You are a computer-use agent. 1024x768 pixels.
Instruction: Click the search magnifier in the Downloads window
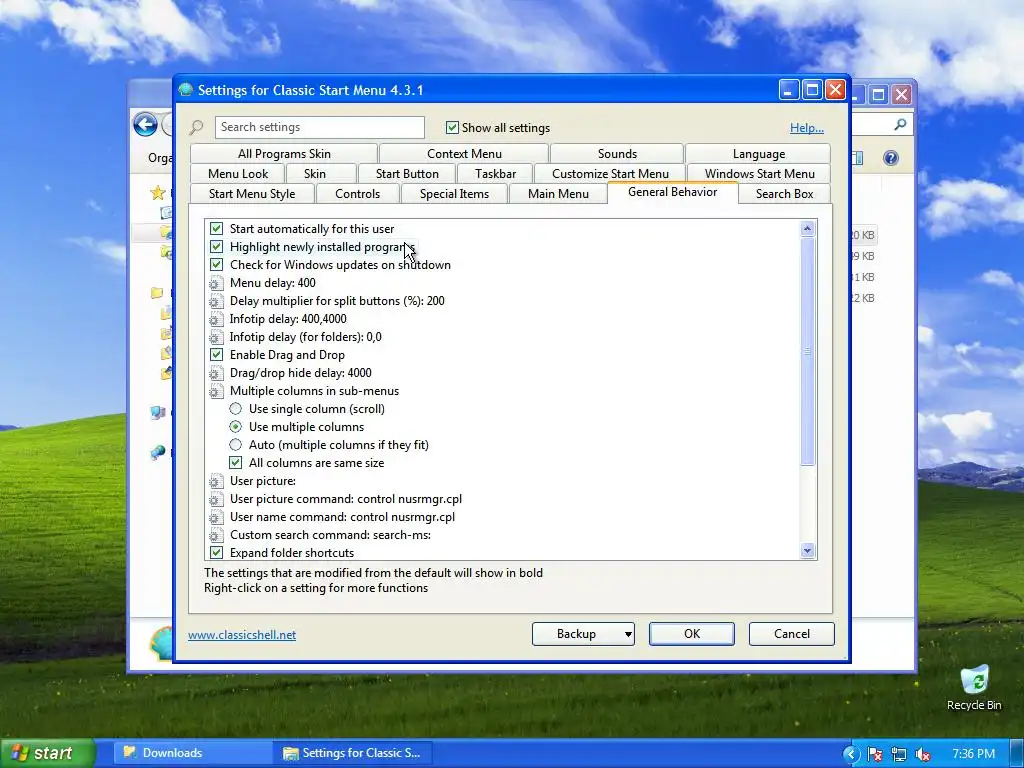901,124
